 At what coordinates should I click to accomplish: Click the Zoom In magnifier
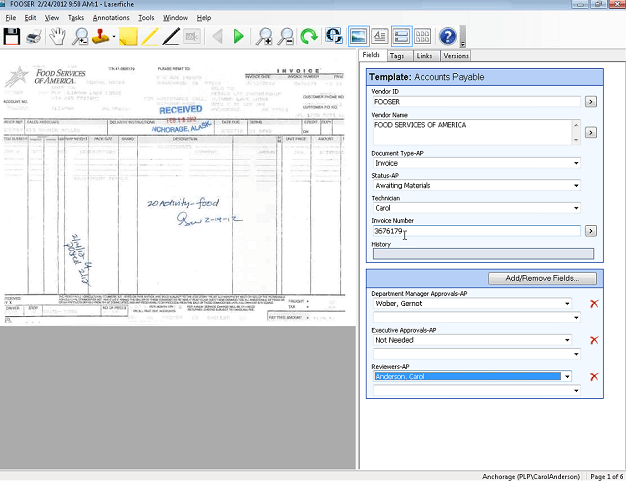pyautogui.click(x=264, y=37)
